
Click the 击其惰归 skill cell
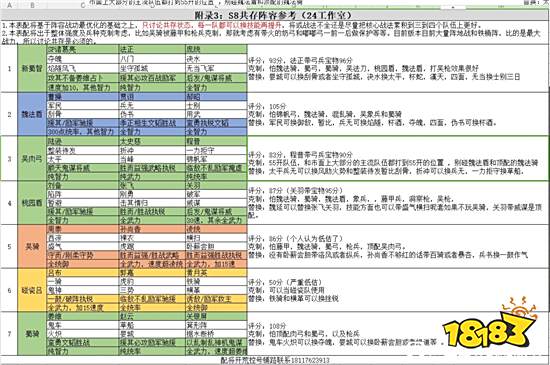152,203
